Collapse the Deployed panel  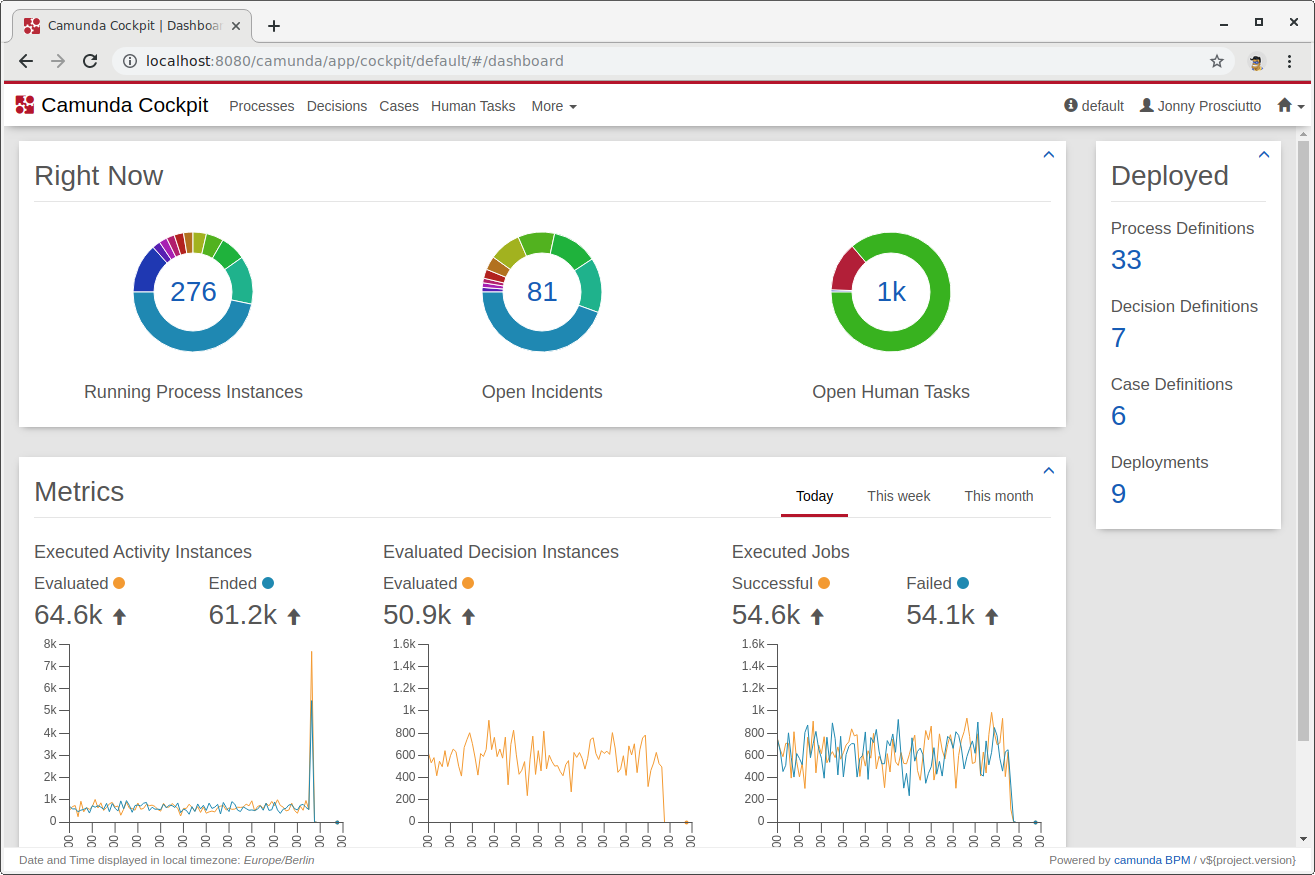(x=1263, y=155)
